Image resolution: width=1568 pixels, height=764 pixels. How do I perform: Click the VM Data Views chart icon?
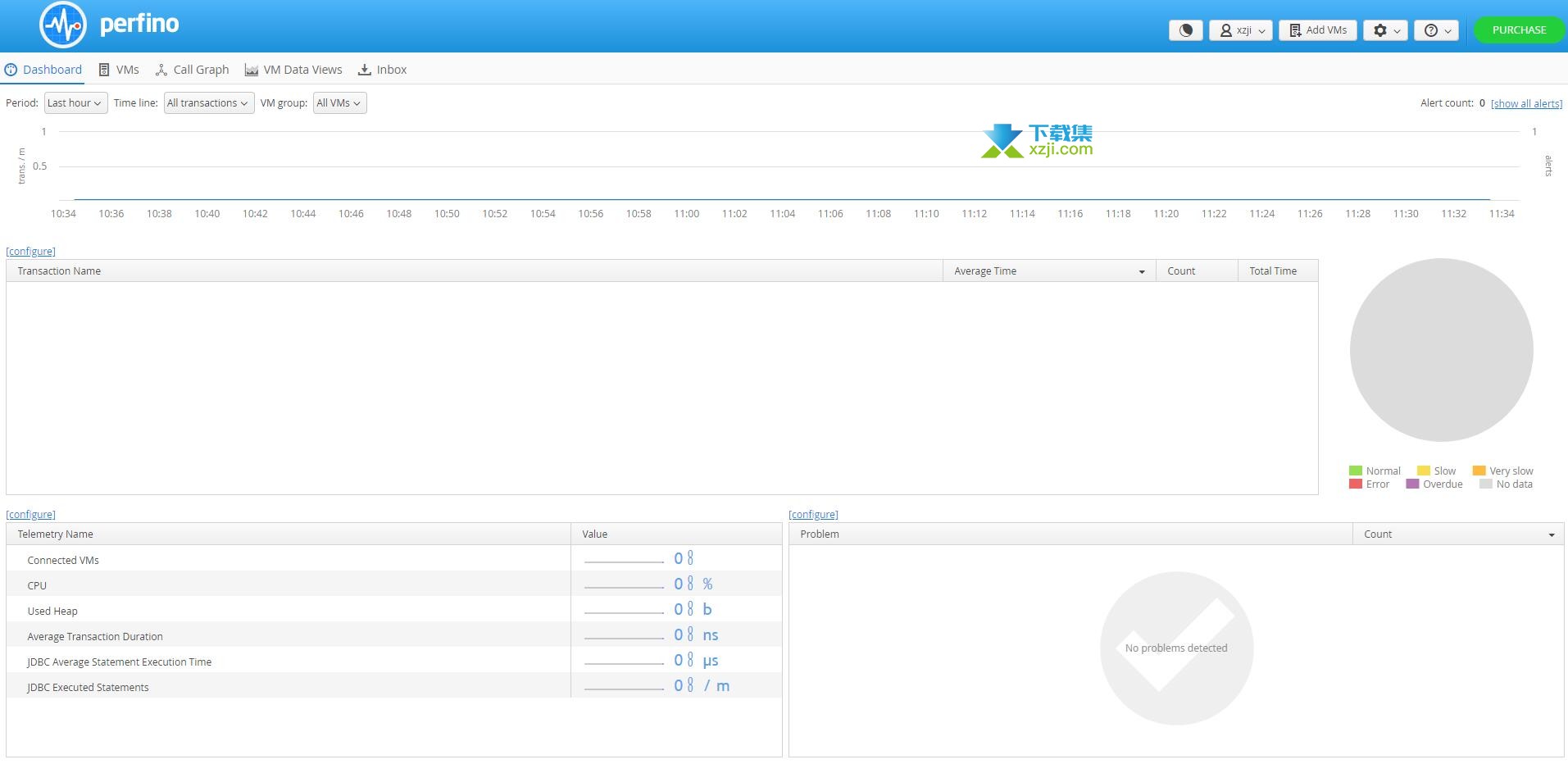click(252, 70)
